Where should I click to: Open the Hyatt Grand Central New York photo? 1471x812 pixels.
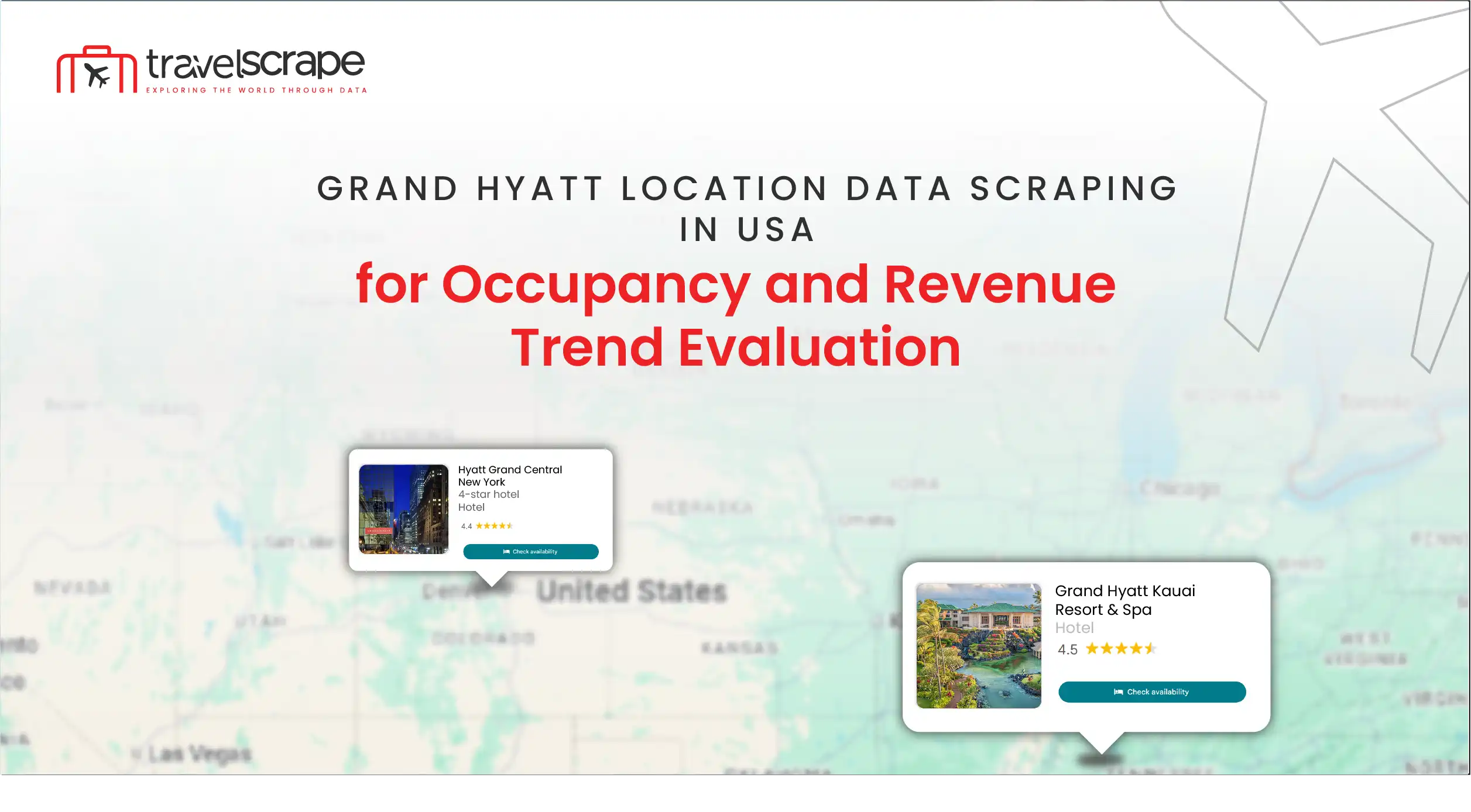403,509
